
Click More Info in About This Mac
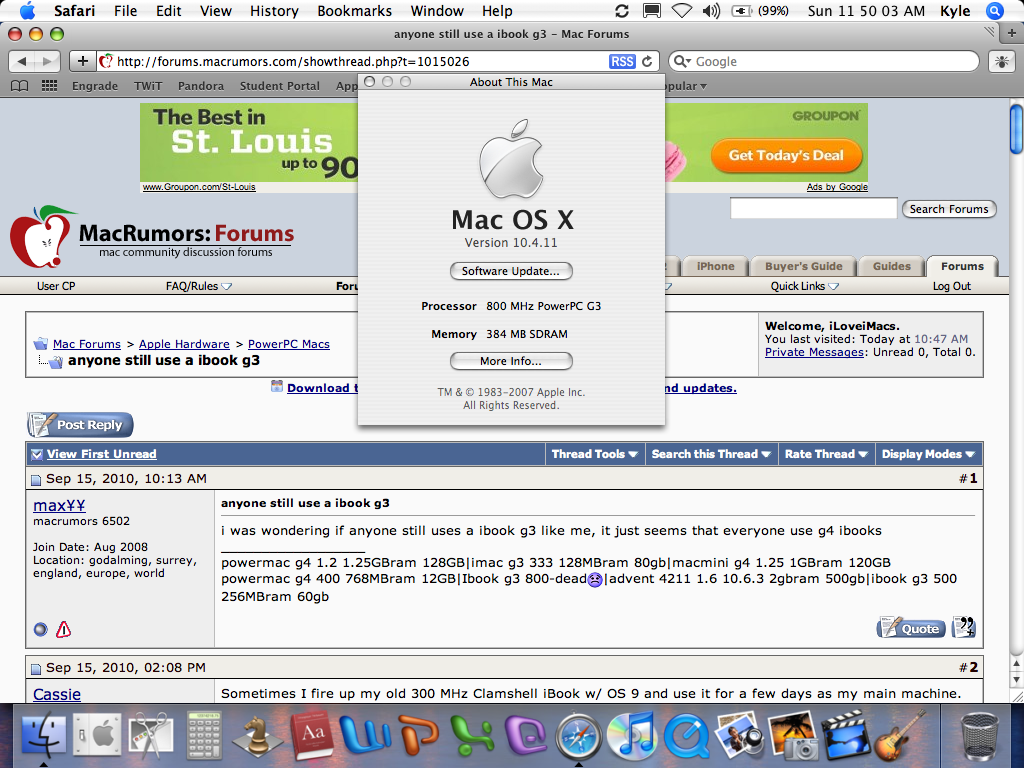[x=511, y=361]
